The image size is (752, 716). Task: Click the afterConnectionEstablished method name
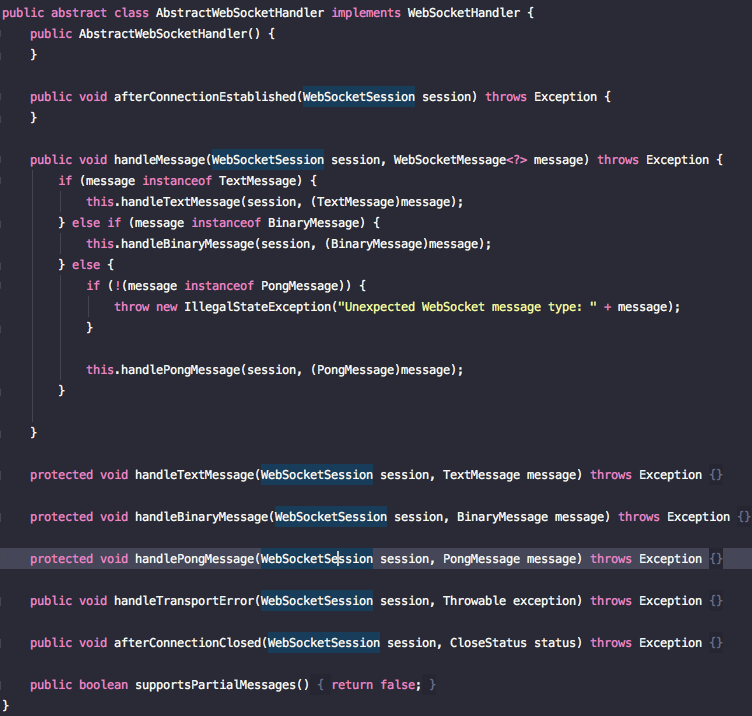point(205,97)
